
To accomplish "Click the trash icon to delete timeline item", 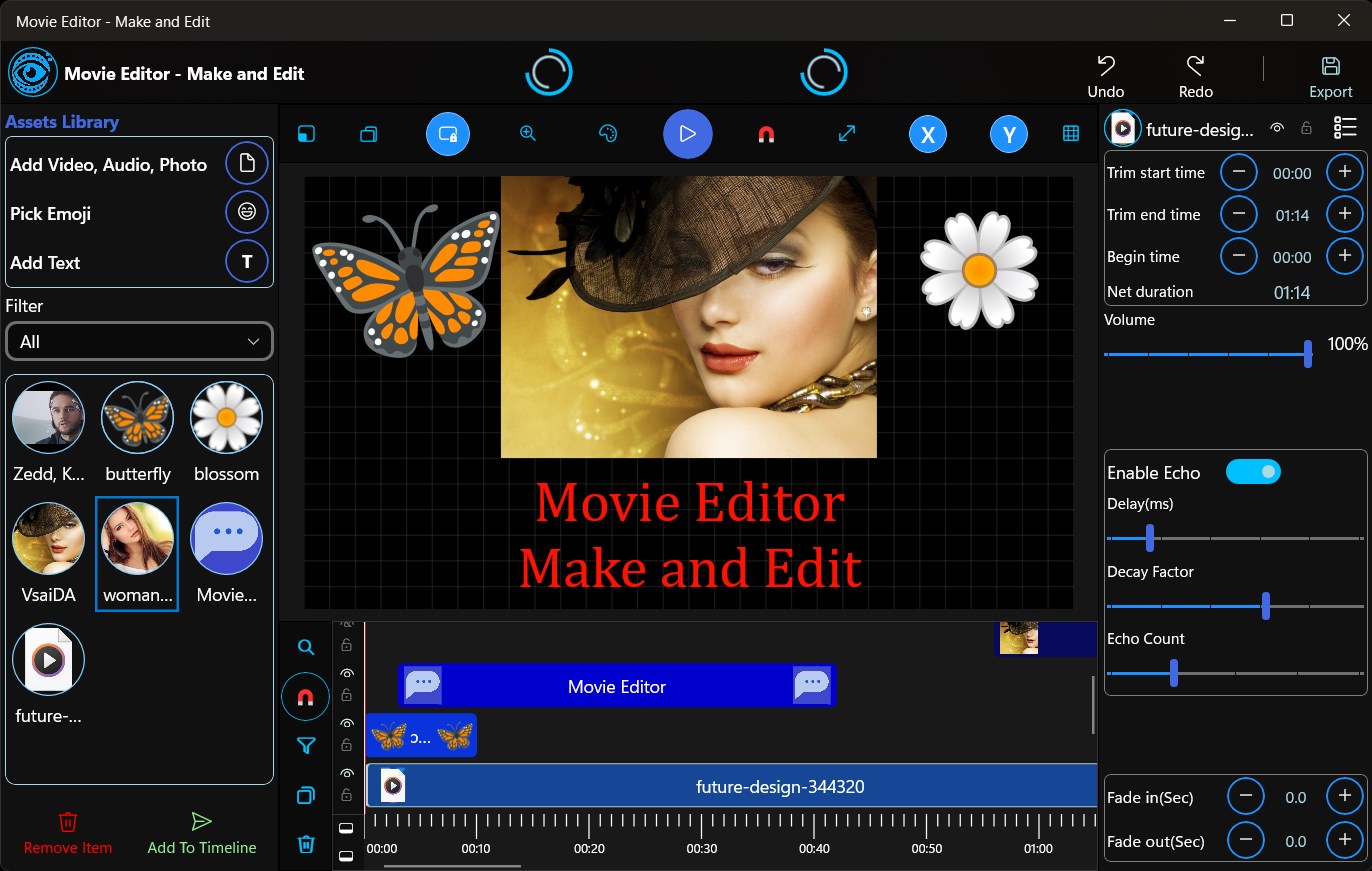I will pyautogui.click(x=305, y=844).
